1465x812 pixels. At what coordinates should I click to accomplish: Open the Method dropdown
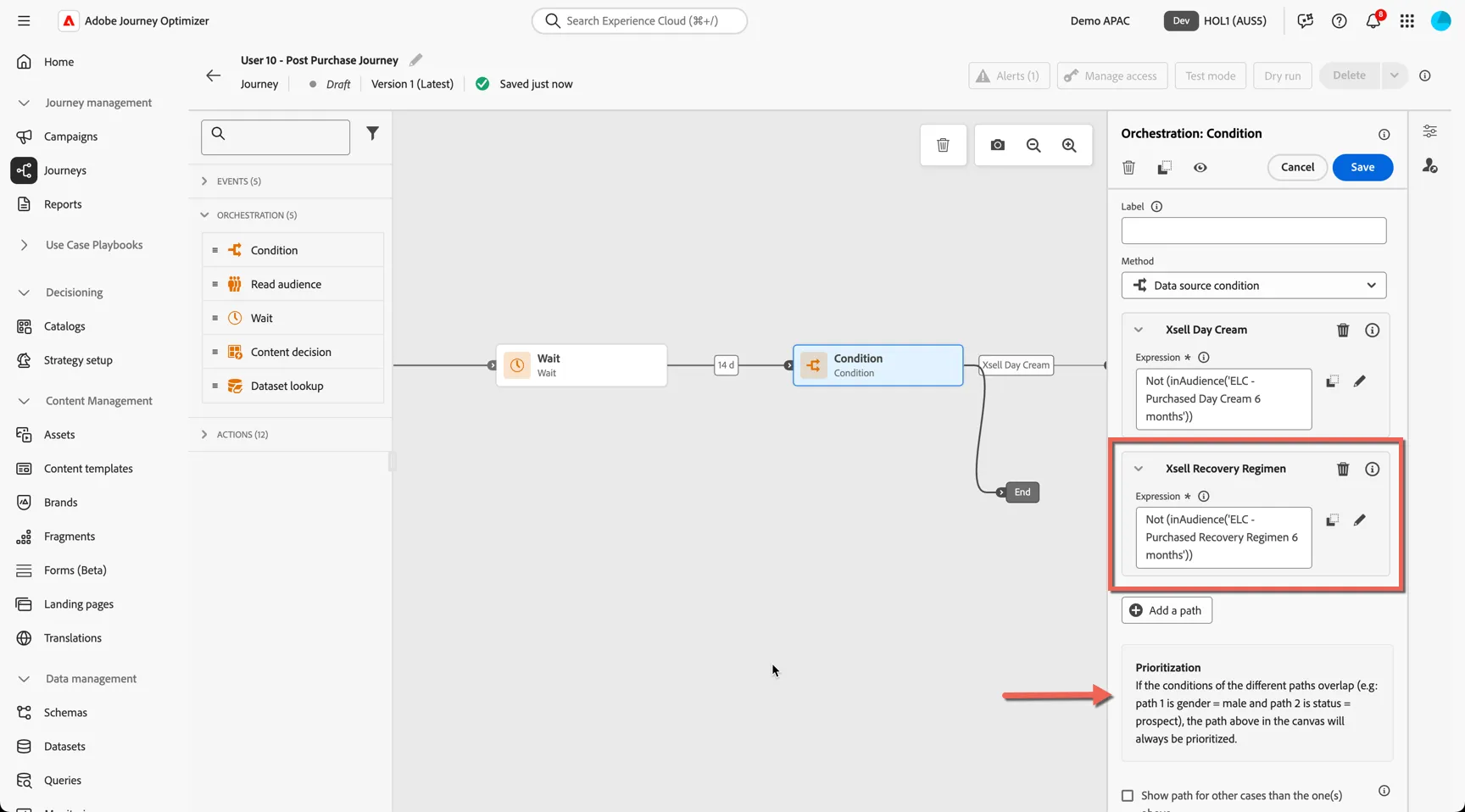(x=1253, y=286)
